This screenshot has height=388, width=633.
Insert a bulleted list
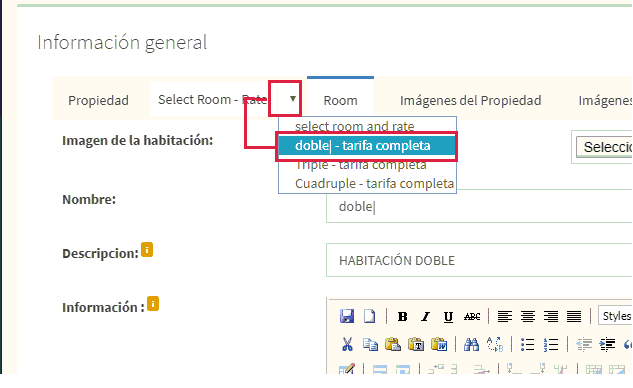click(x=528, y=344)
